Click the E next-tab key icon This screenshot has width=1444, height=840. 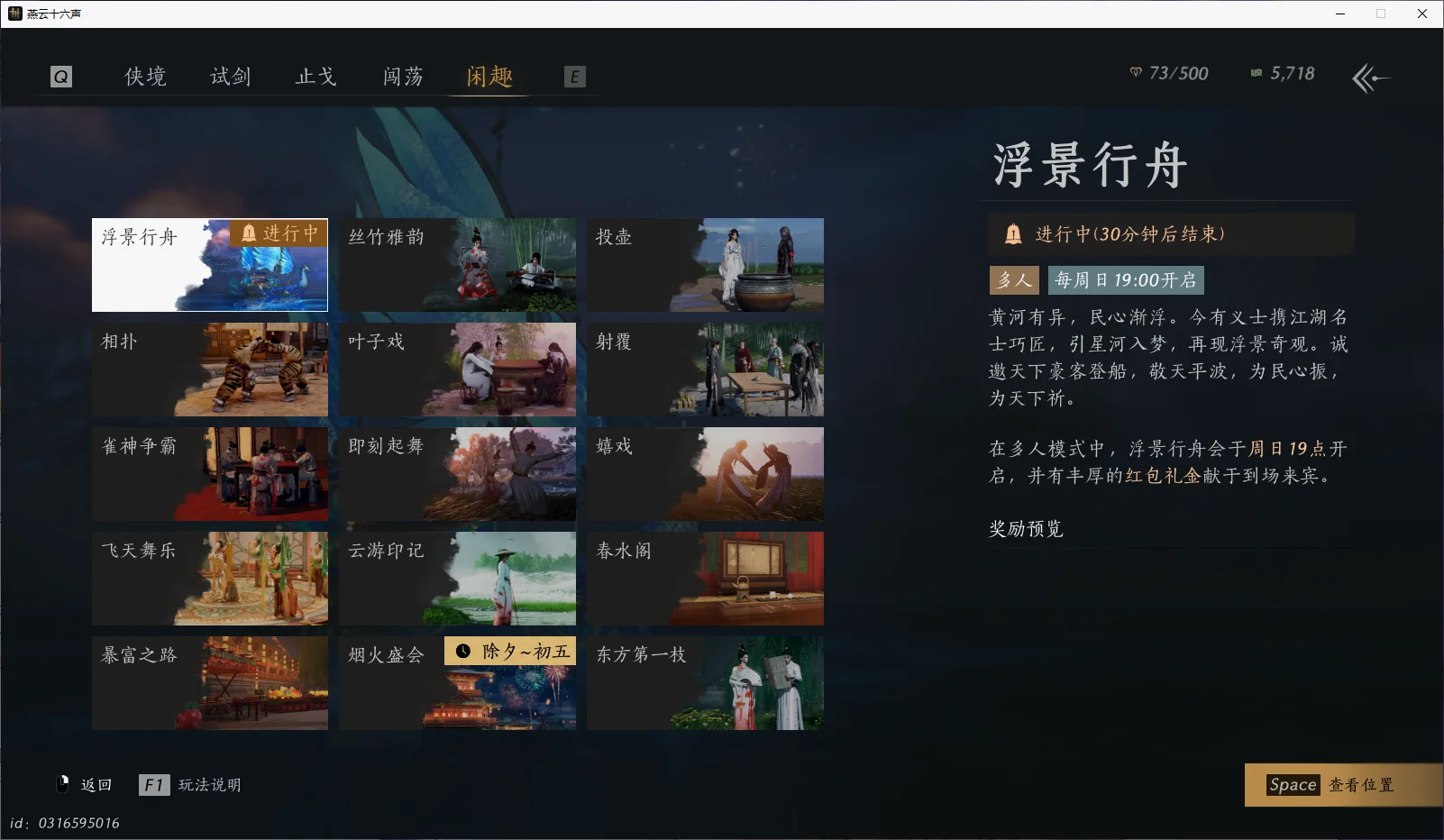click(x=574, y=77)
